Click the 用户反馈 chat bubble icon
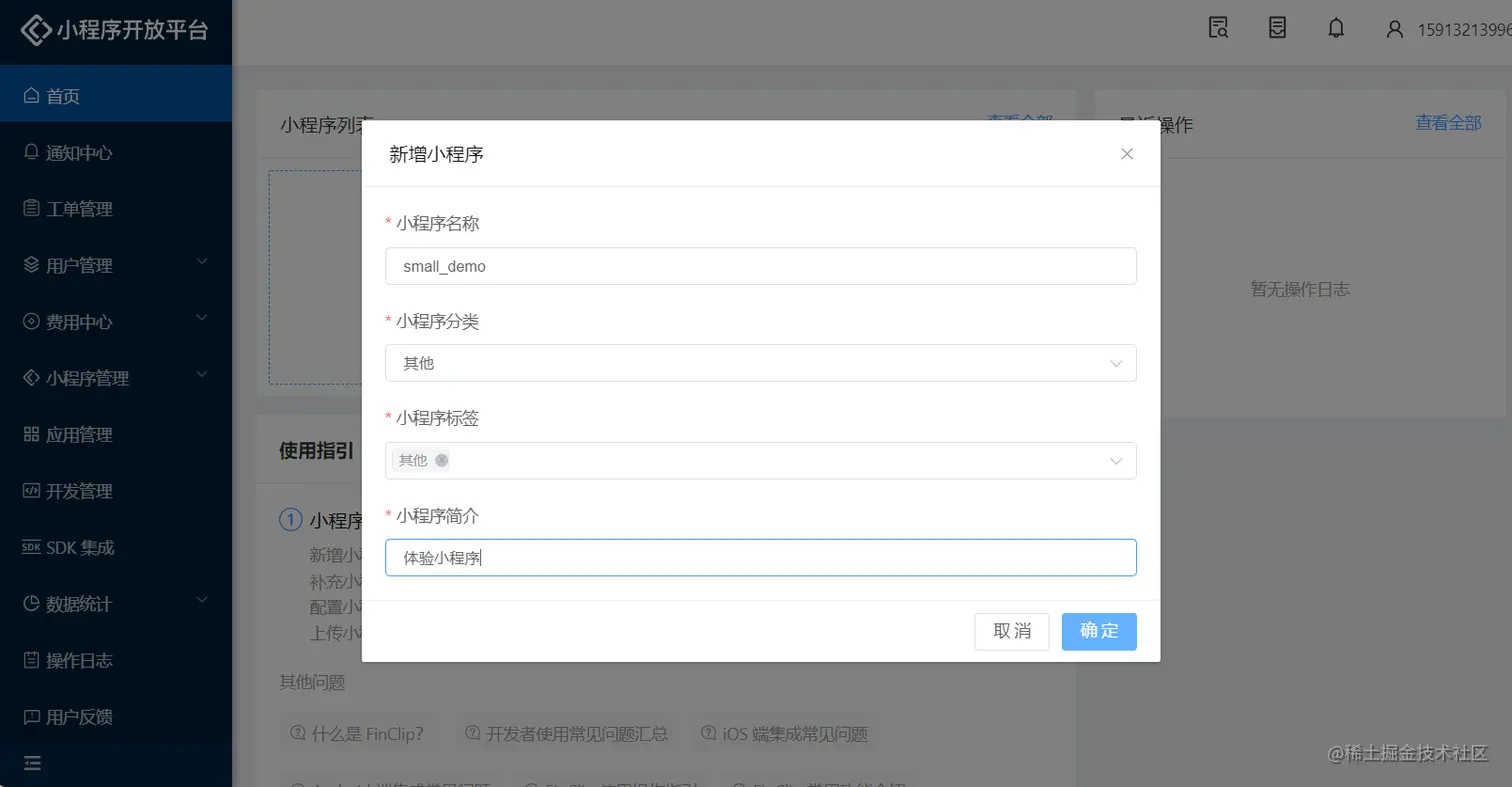 pyautogui.click(x=32, y=717)
